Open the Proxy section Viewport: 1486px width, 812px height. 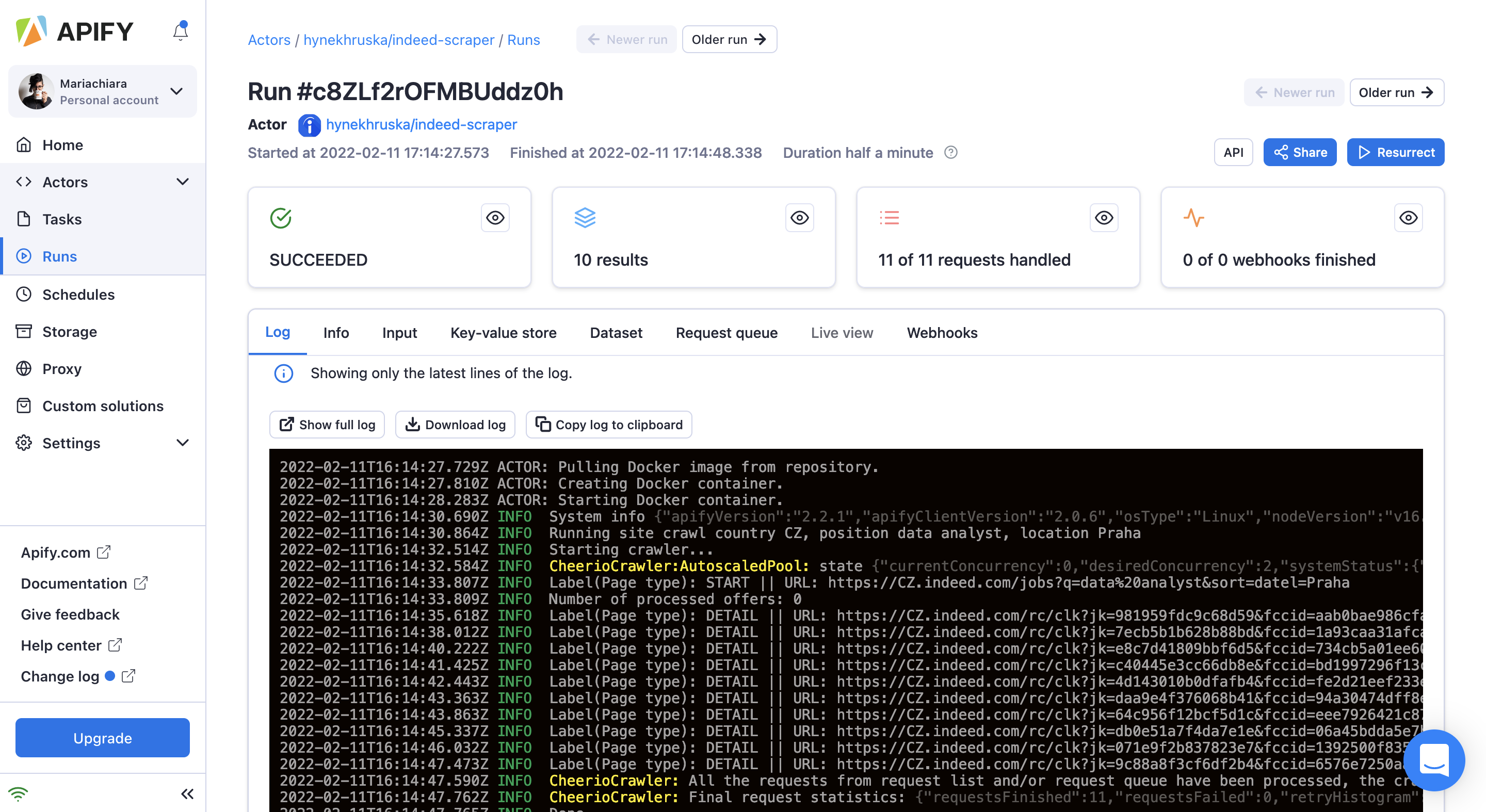coord(62,368)
